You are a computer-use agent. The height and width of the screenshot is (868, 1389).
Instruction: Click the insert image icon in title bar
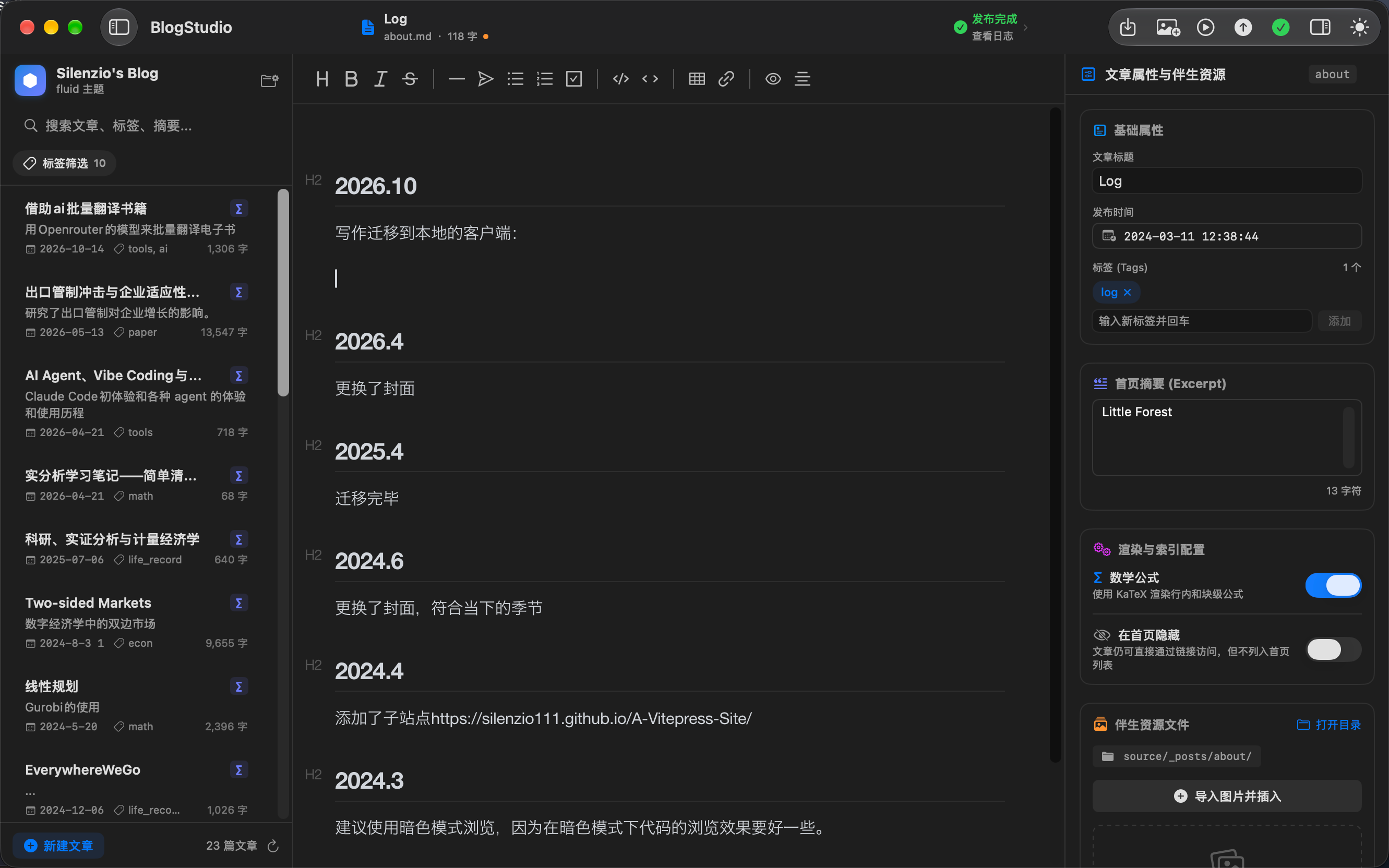point(1168,27)
